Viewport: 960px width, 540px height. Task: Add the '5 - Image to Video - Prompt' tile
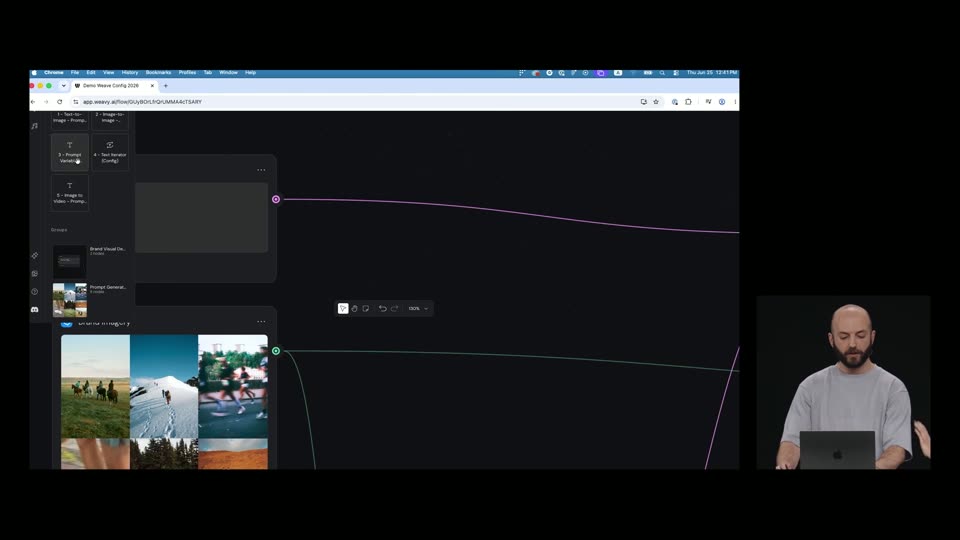[70, 193]
